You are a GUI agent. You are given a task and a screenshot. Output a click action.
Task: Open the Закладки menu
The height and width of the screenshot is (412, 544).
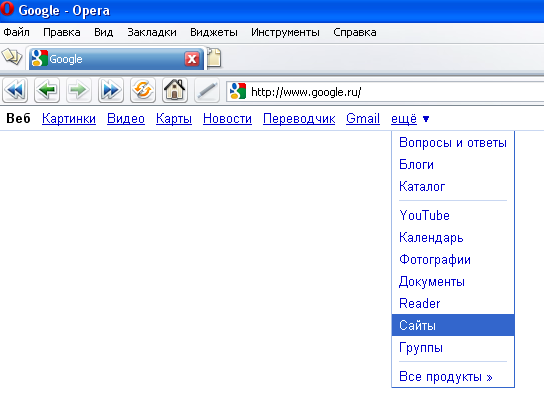152,32
